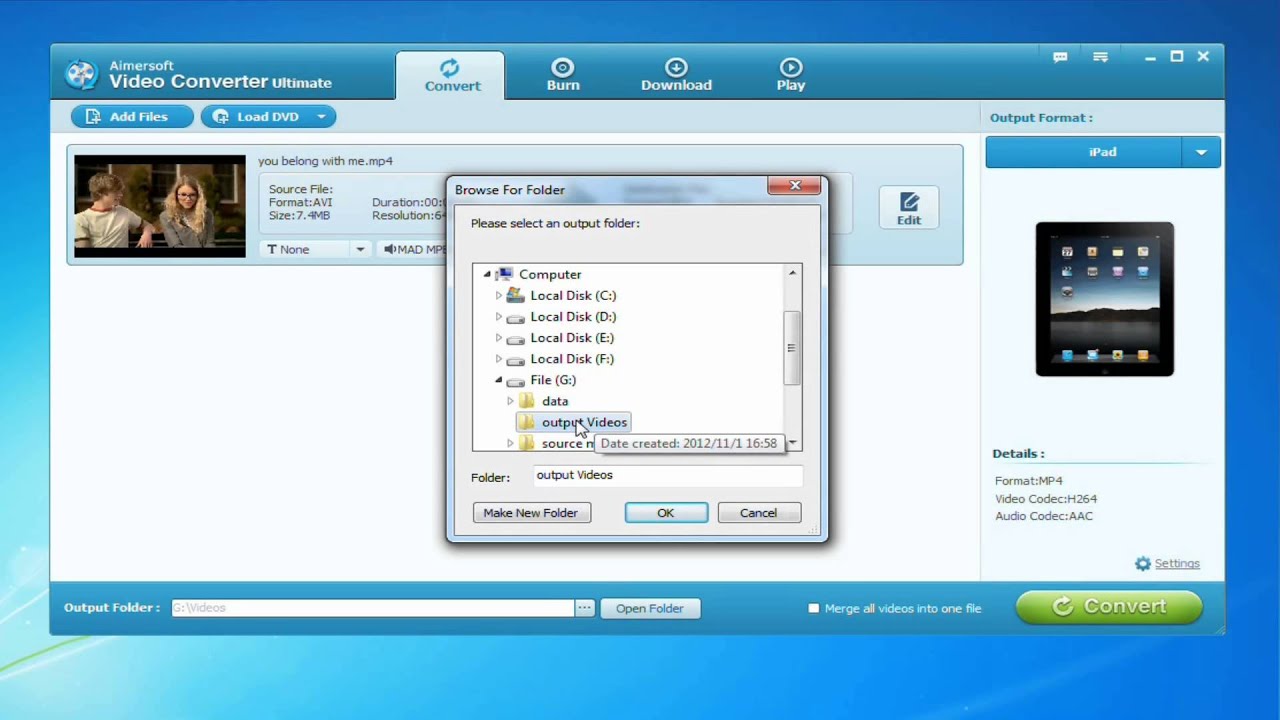The height and width of the screenshot is (720, 1280).
Task: Expand the Local Disk (F:) node
Action: [499, 359]
